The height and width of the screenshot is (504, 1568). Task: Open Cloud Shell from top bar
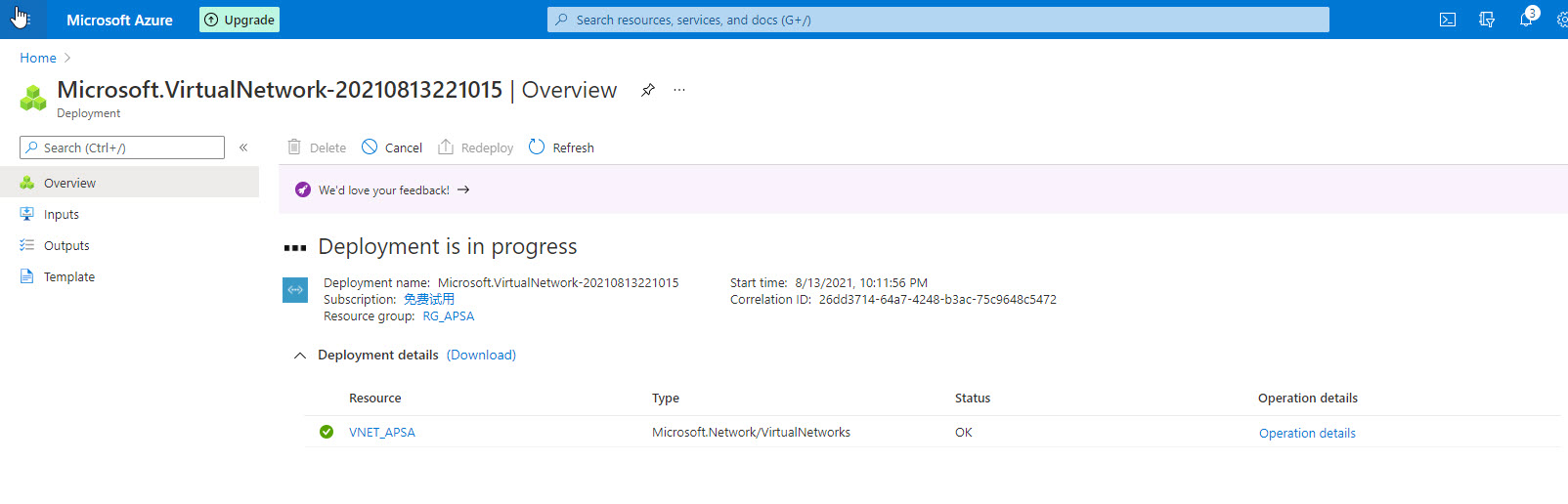pyautogui.click(x=1448, y=20)
